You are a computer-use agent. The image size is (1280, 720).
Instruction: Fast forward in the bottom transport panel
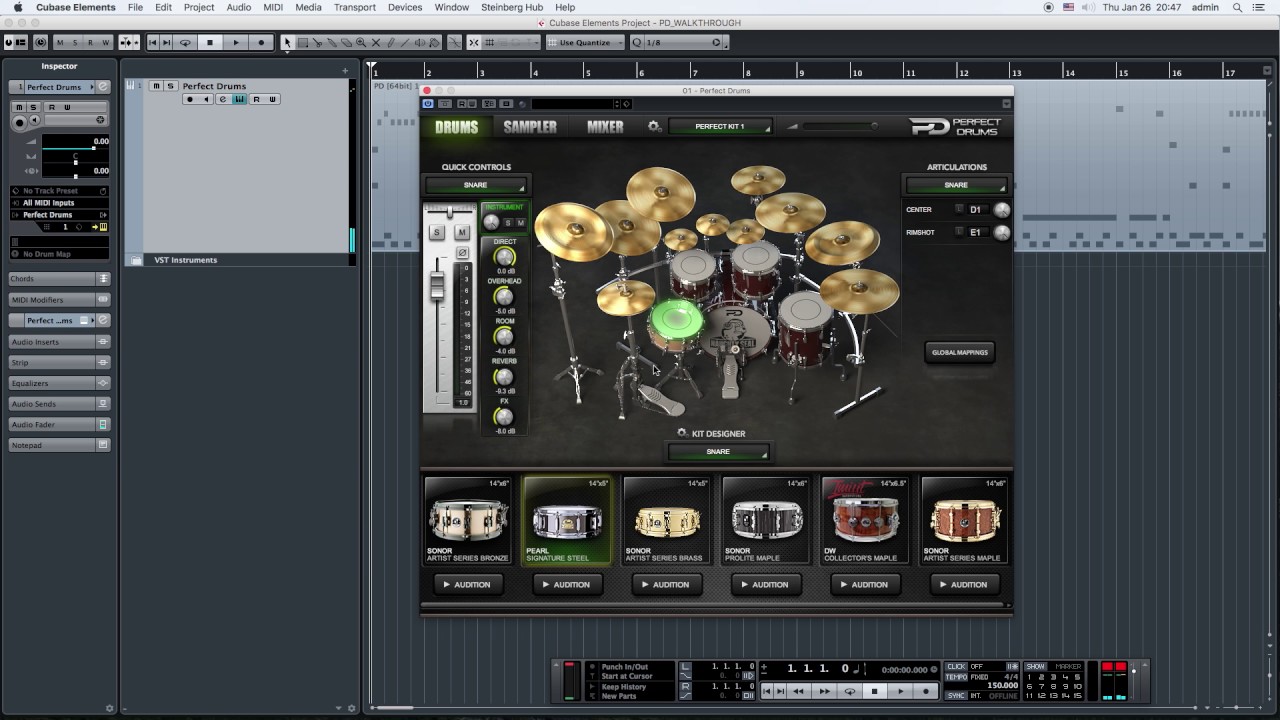pos(824,691)
